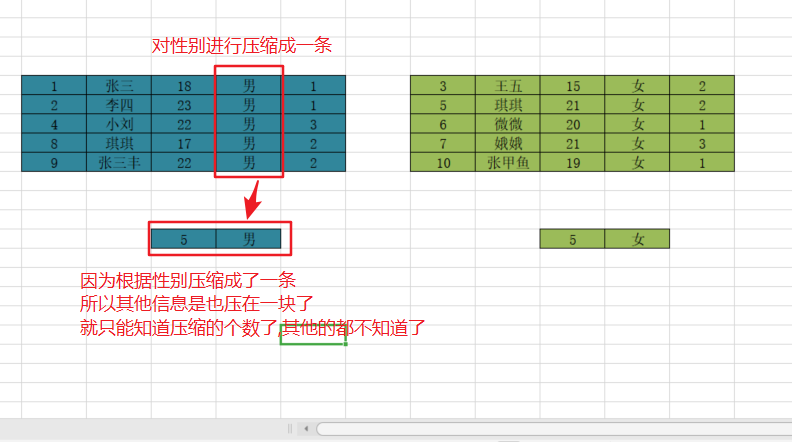Select the age cell showing 20
This screenshot has height=442, width=792.
click(572, 124)
